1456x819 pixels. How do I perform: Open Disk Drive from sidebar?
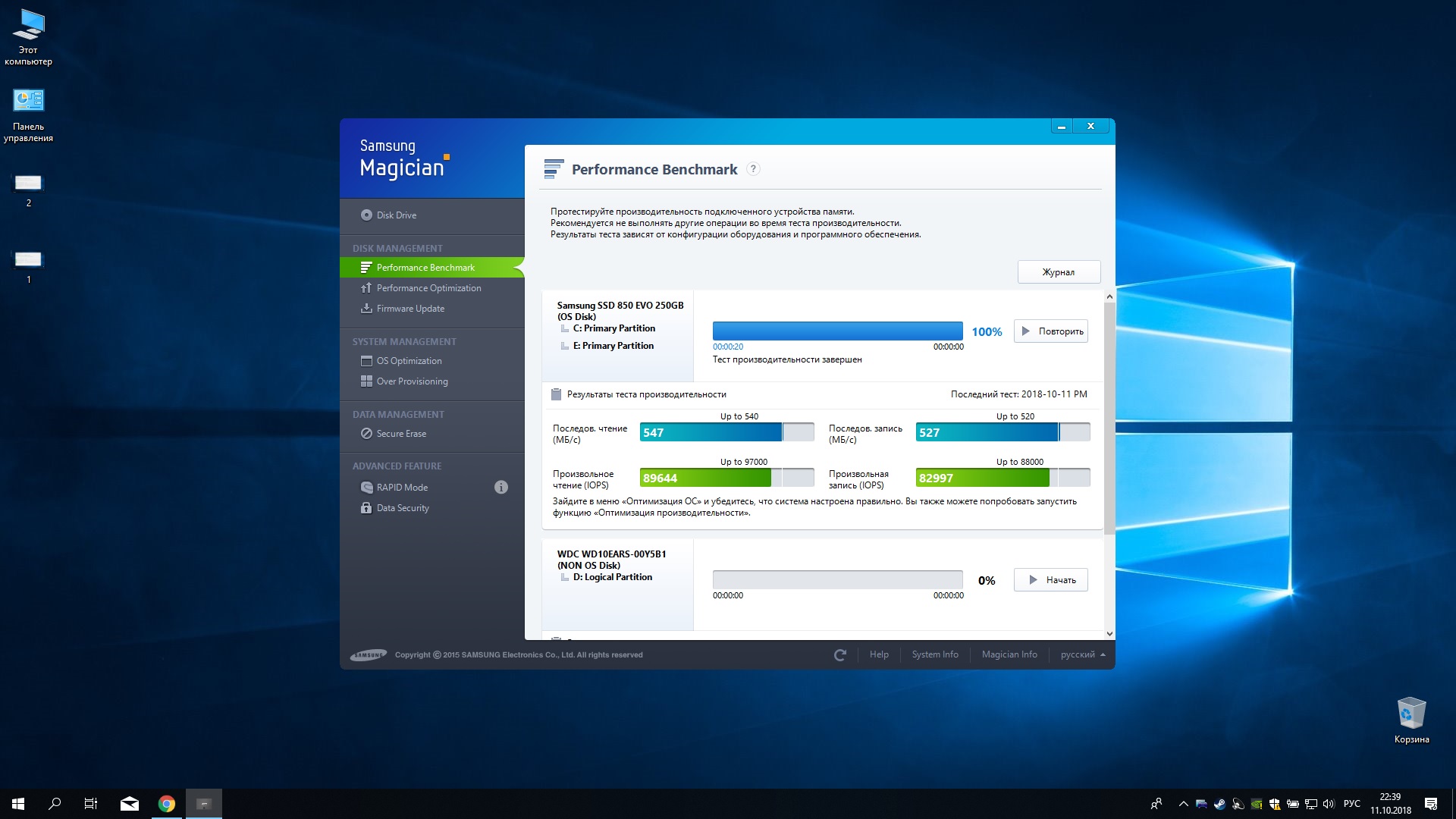396,215
